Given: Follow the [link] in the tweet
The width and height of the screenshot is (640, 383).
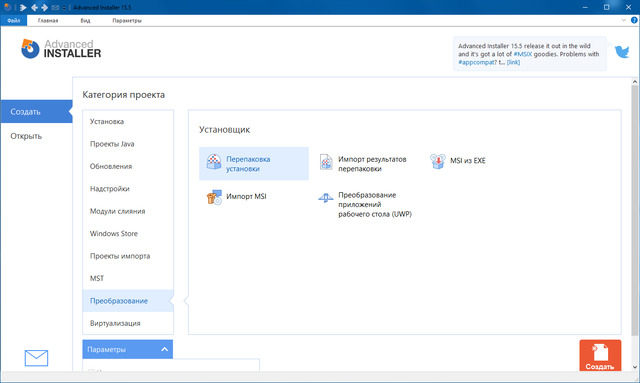Looking at the screenshot, I should pos(513,62).
